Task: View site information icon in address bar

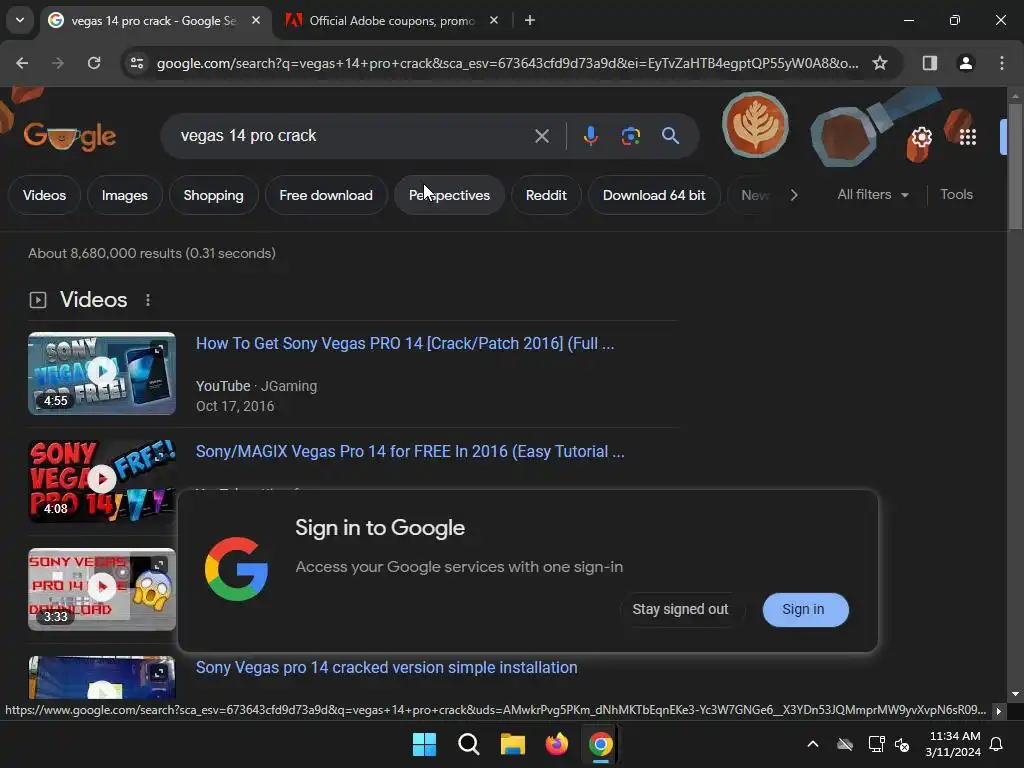Action: [136, 63]
